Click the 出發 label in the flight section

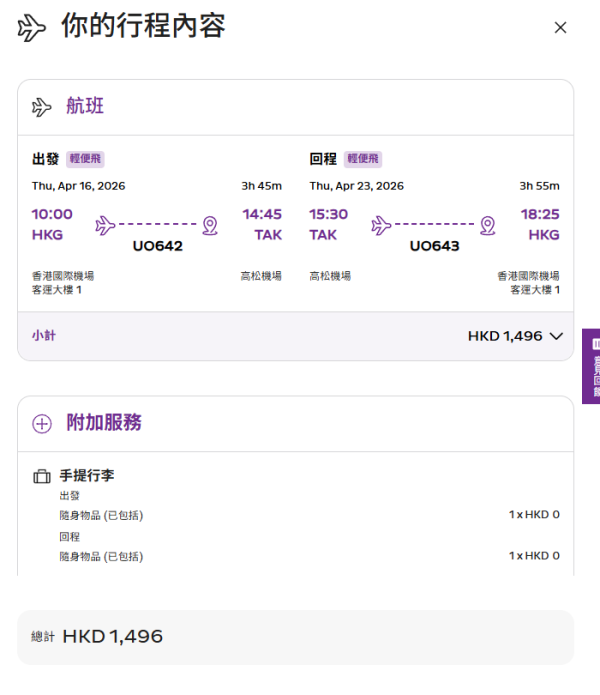45,159
